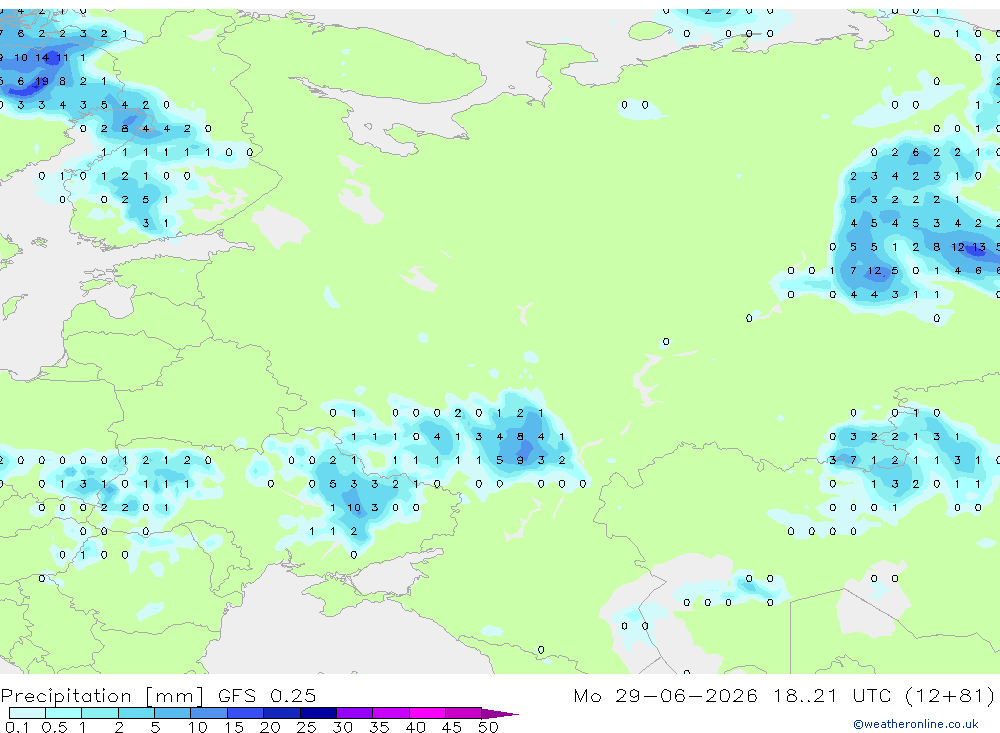Image resolution: width=1000 pixels, height=733 pixels.
Task: Select the 35–40 mm violet legend swatch
Action: click(390, 713)
